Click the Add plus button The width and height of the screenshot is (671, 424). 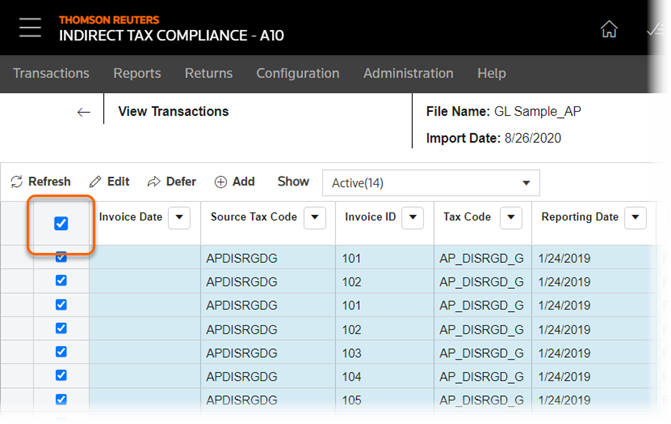tap(234, 181)
